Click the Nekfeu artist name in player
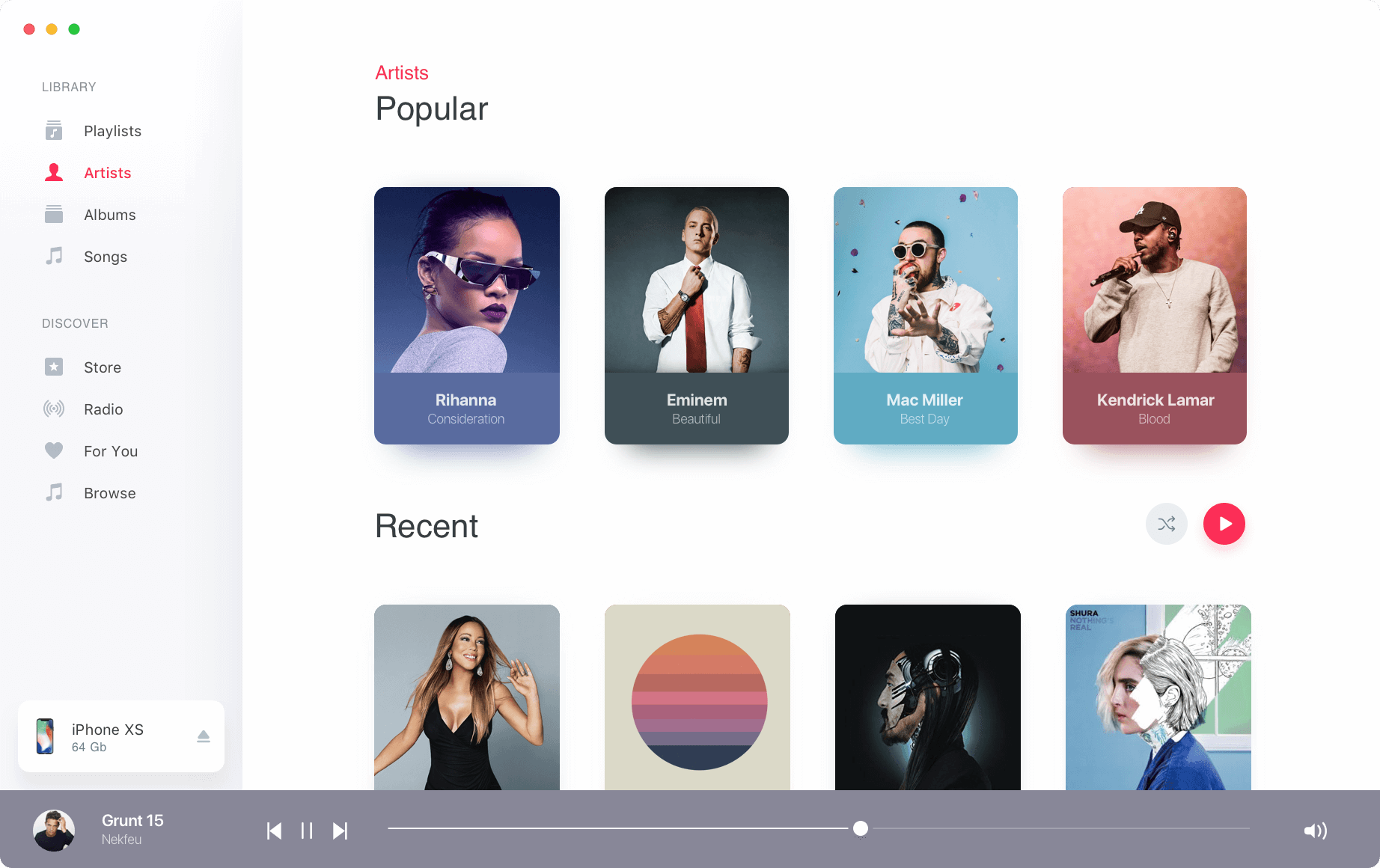This screenshot has height=868, width=1380. [x=121, y=840]
